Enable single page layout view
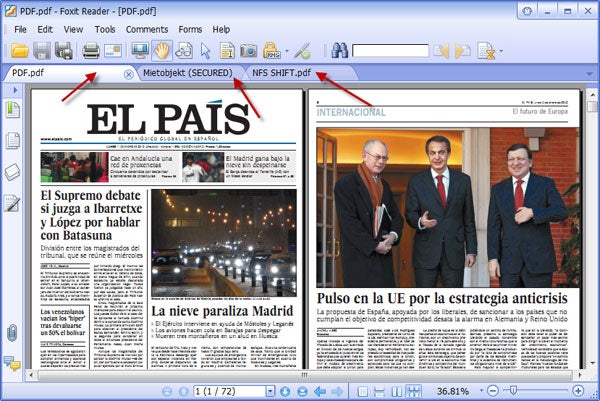The image size is (600, 401). click(x=363, y=390)
